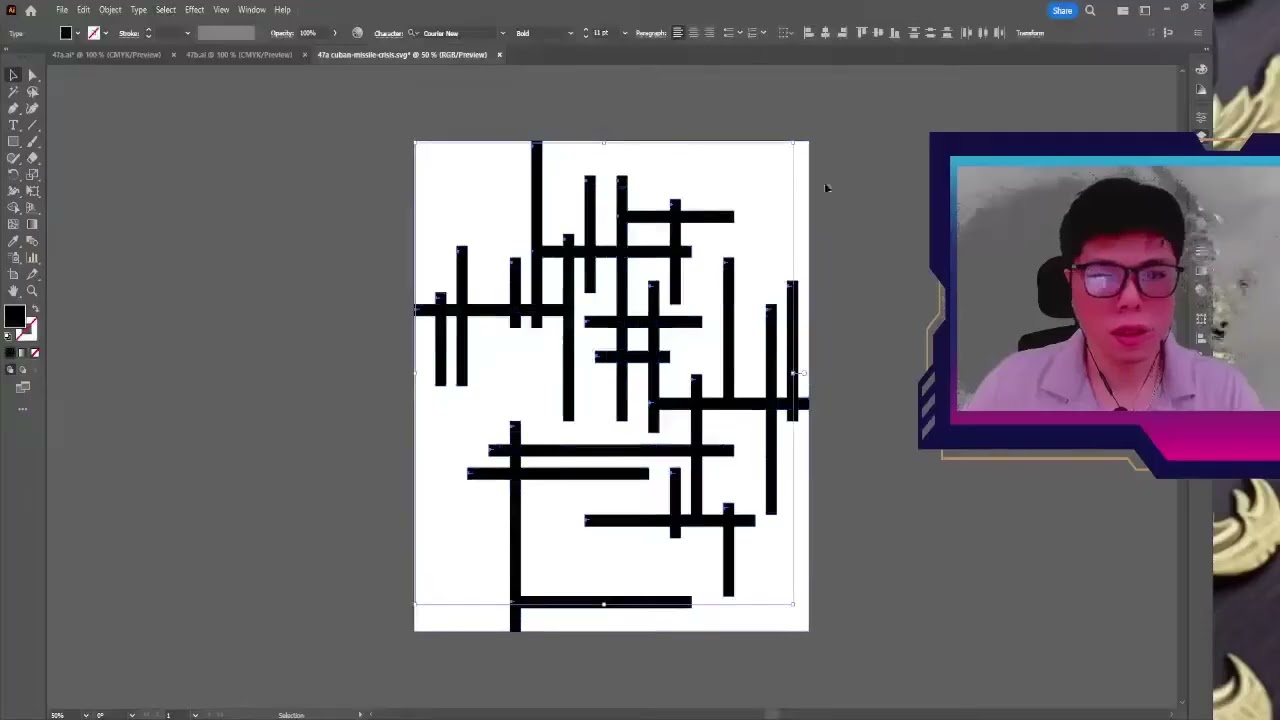1280x720 pixels.
Task: Select the Selection tool arrow
Action: [13, 75]
